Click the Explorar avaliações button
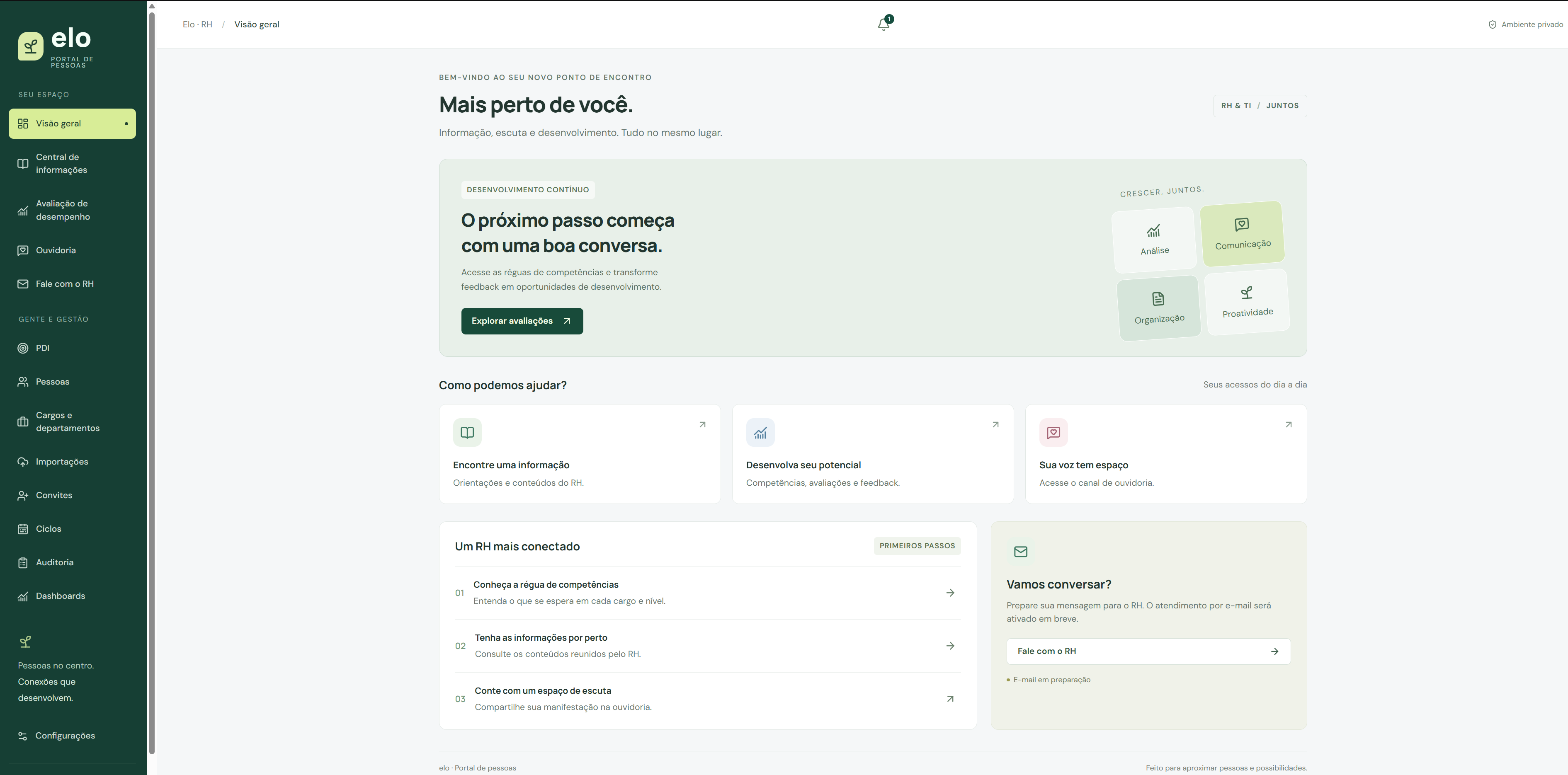Viewport: 1568px width, 775px height. point(522,321)
